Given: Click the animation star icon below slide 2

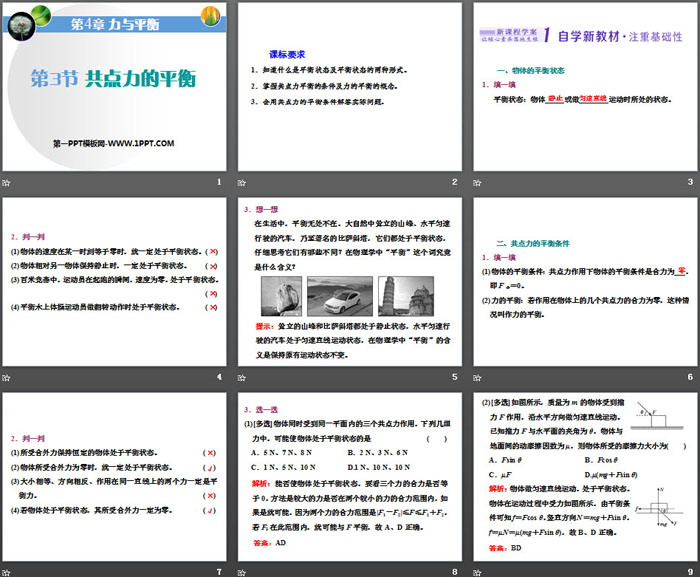Looking at the screenshot, I should 243,182.
